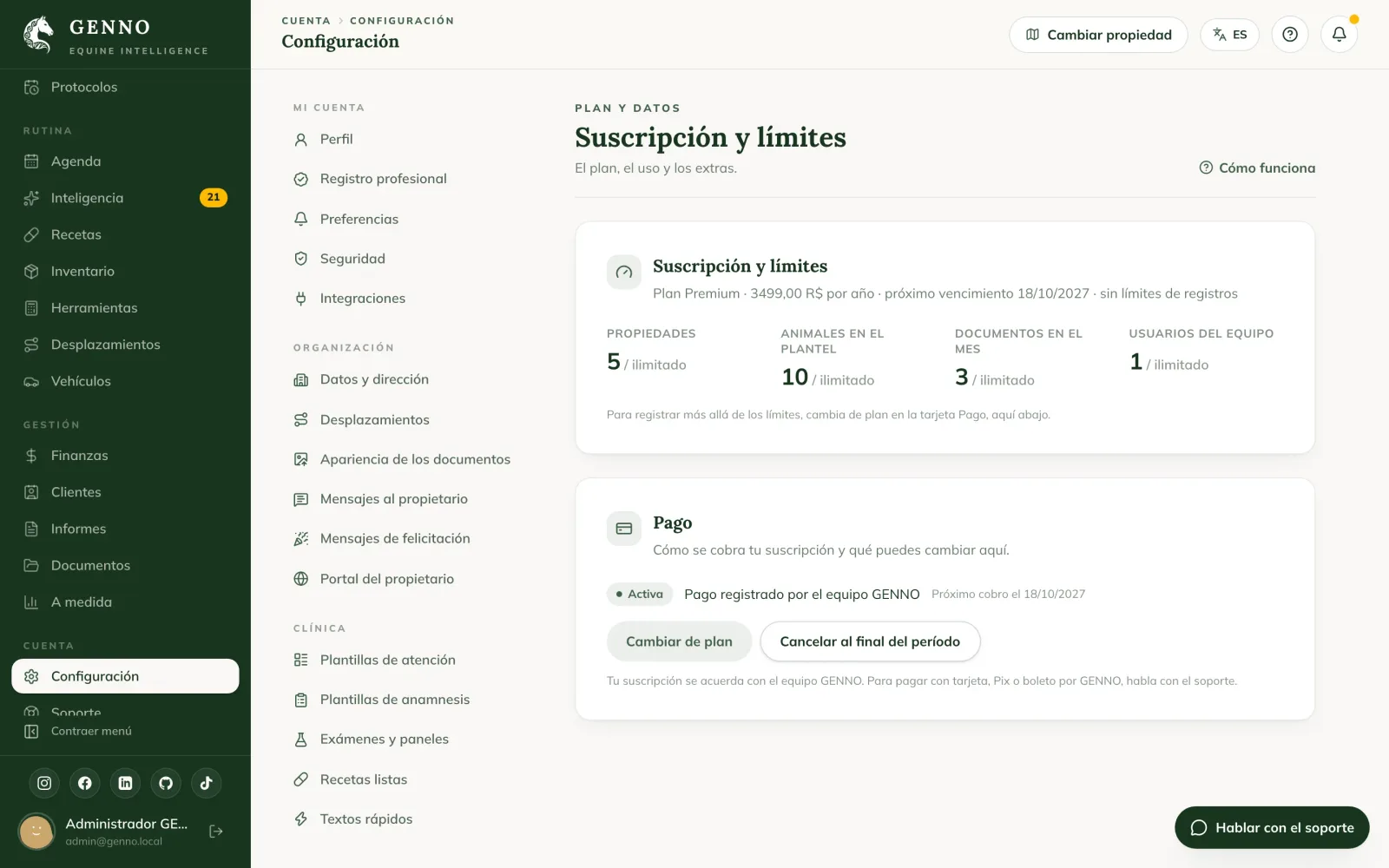Viewport: 1389px width, 868px height.
Task: Open Finanzas in sidebar
Action: (x=125, y=456)
